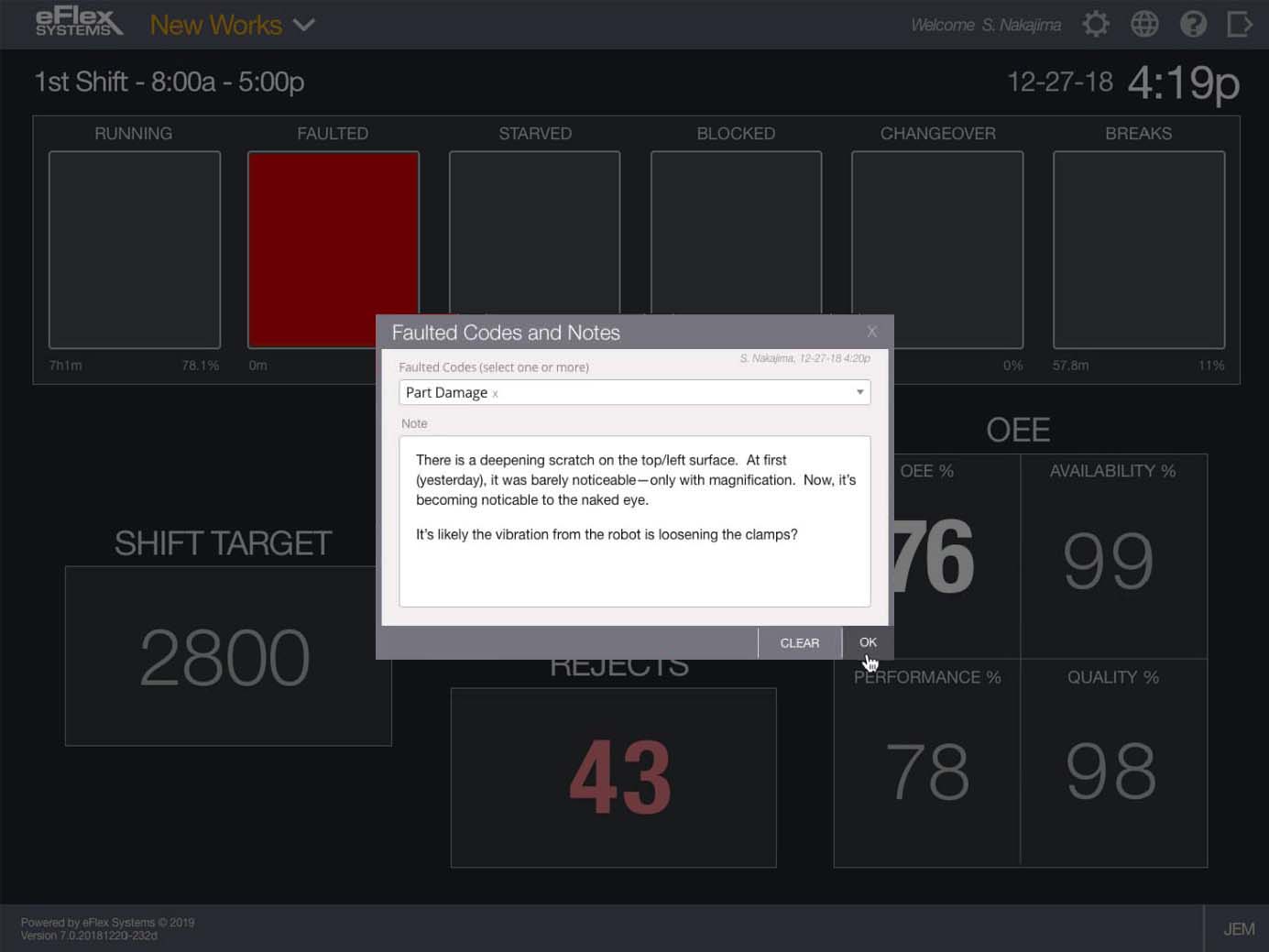The height and width of the screenshot is (952, 1269).
Task: Open the settings gear icon
Action: [1095, 24]
